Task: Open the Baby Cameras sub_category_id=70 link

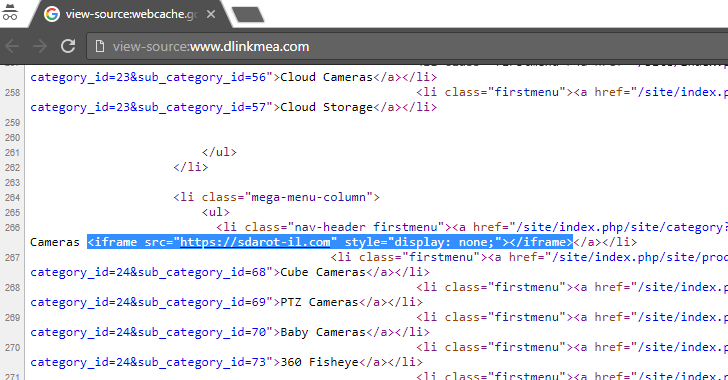Action: point(148,333)
